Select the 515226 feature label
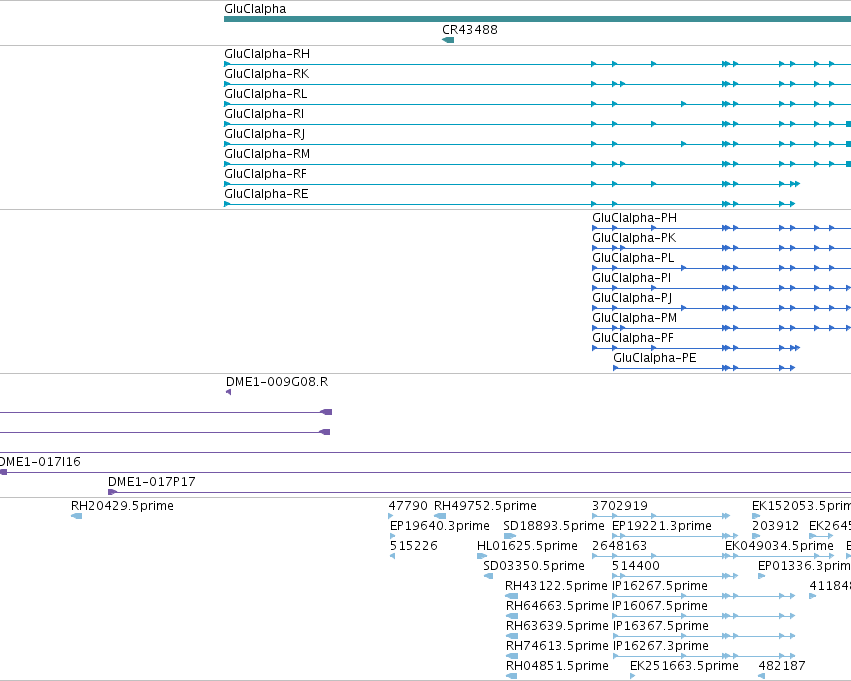The height and width of the screenshot is (681, 851). pos(414,546)
